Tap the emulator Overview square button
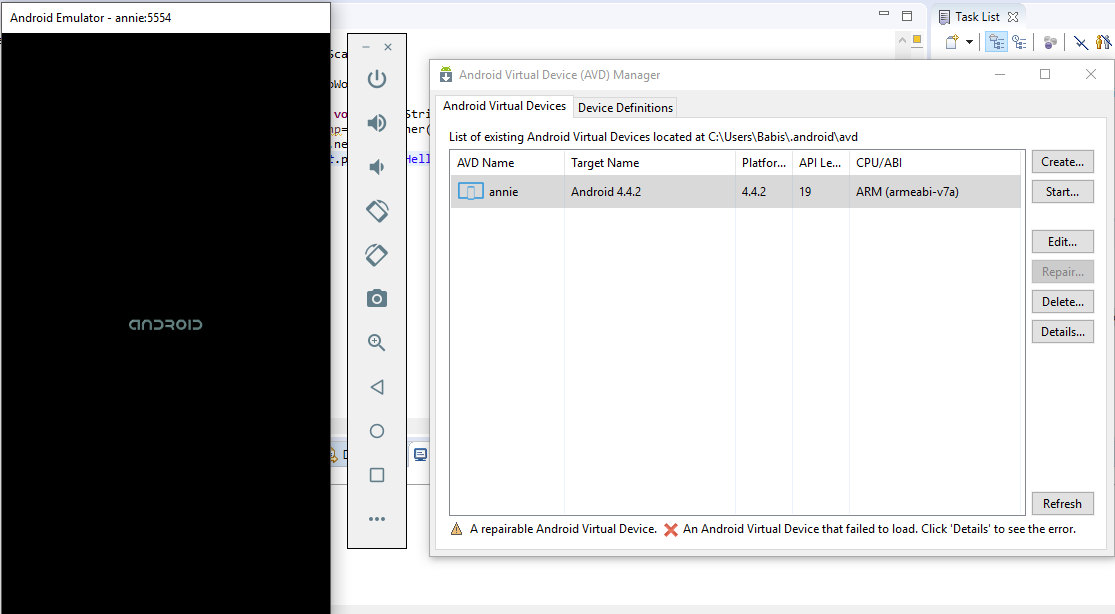The height and width of the screenshot is (614, 1115). 377,475
